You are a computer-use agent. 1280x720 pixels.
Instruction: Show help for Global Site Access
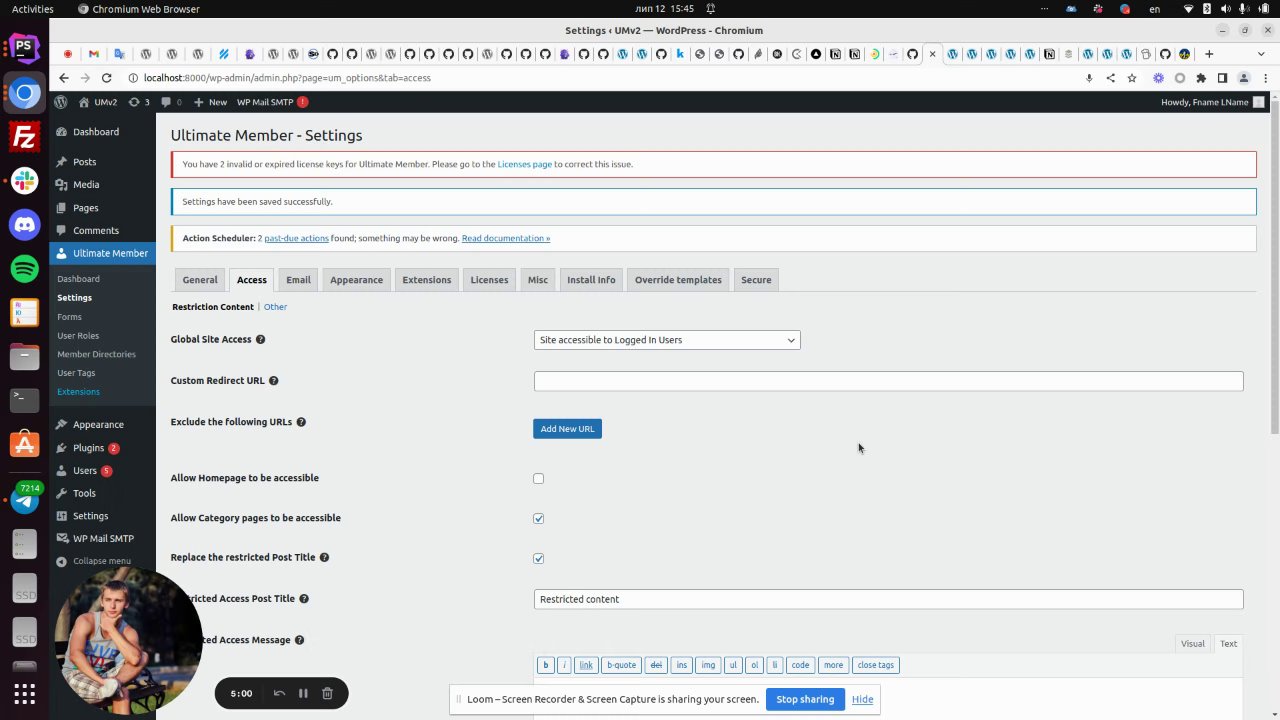tap(260, 340)
